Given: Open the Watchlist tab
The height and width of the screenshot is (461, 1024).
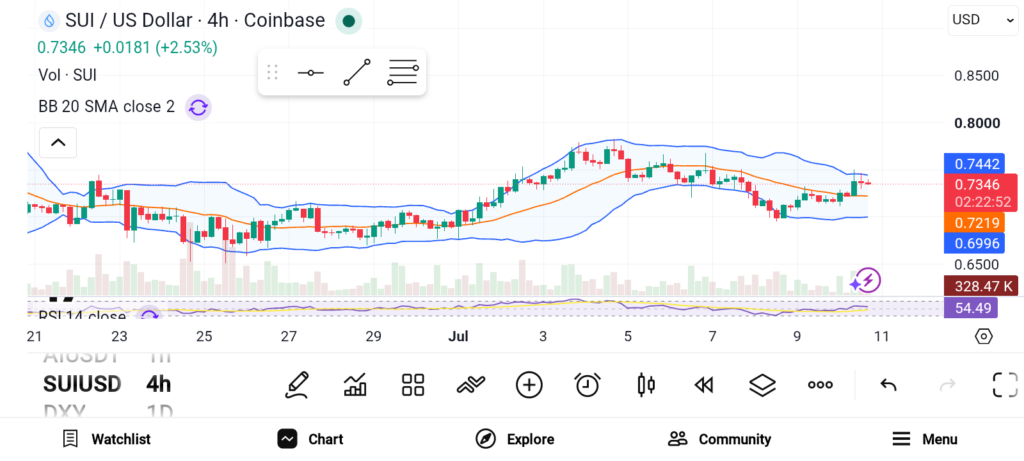Looking at the screenshot, I should [106, 439].
